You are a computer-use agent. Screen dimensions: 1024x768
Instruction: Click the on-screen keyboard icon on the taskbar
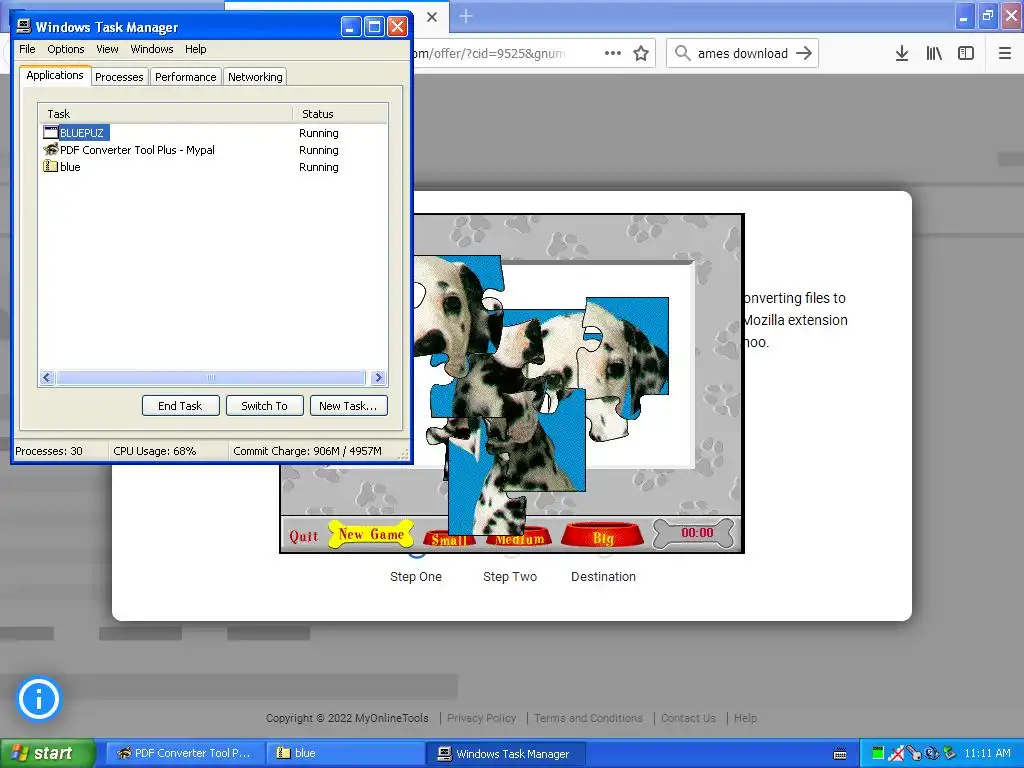click(x=840, y=754)
